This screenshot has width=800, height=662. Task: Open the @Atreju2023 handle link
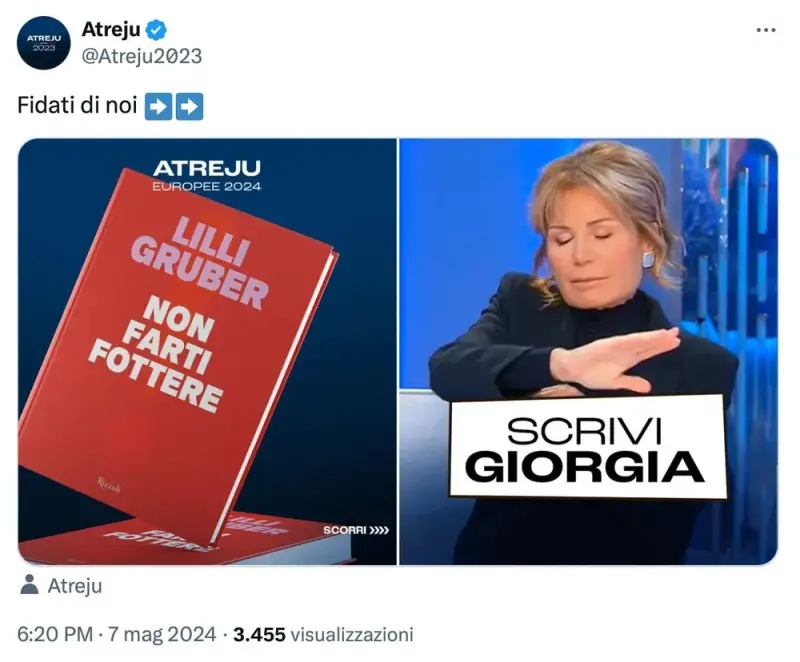tap(142, 56)
